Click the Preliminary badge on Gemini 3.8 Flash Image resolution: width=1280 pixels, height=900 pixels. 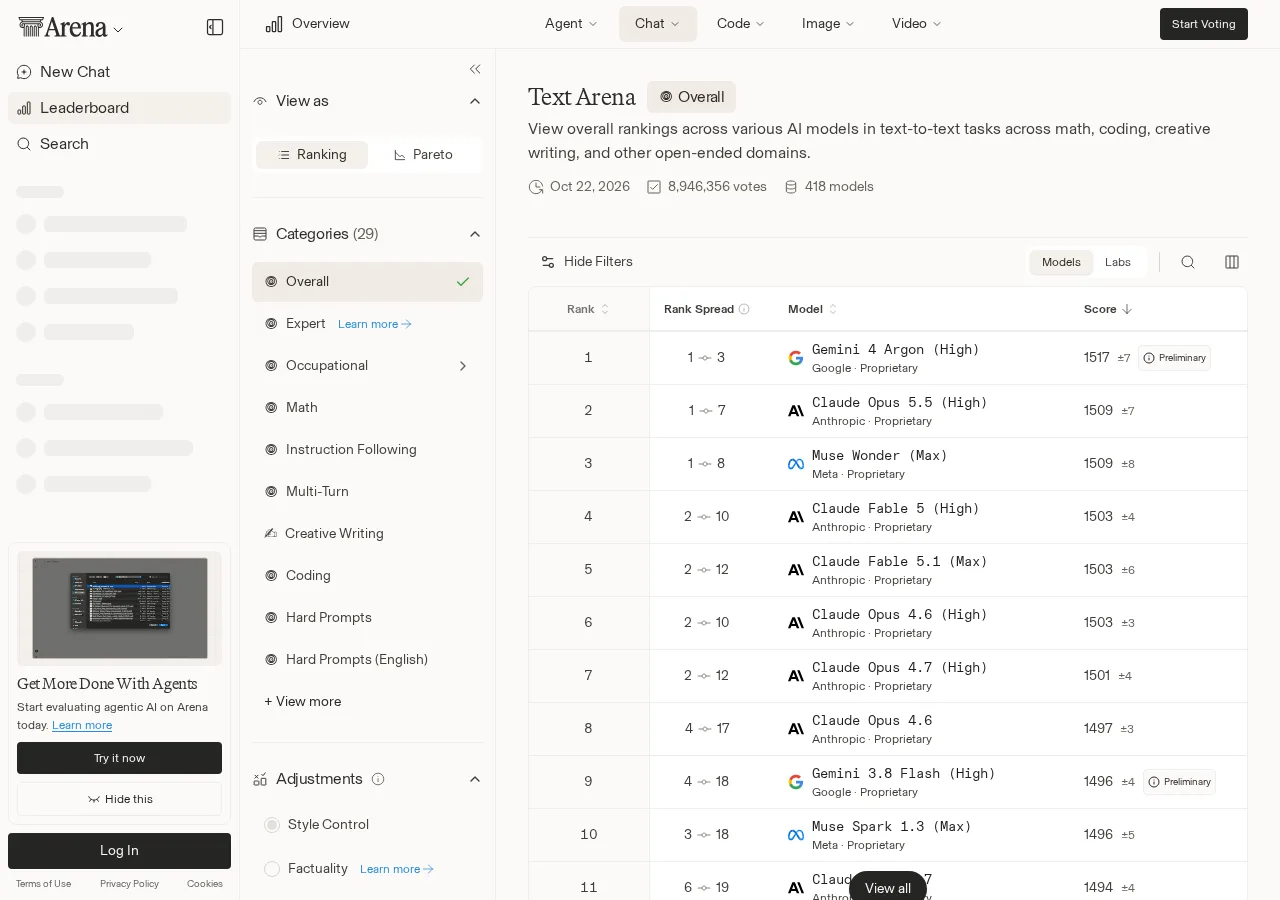[x=1179, y=782]
